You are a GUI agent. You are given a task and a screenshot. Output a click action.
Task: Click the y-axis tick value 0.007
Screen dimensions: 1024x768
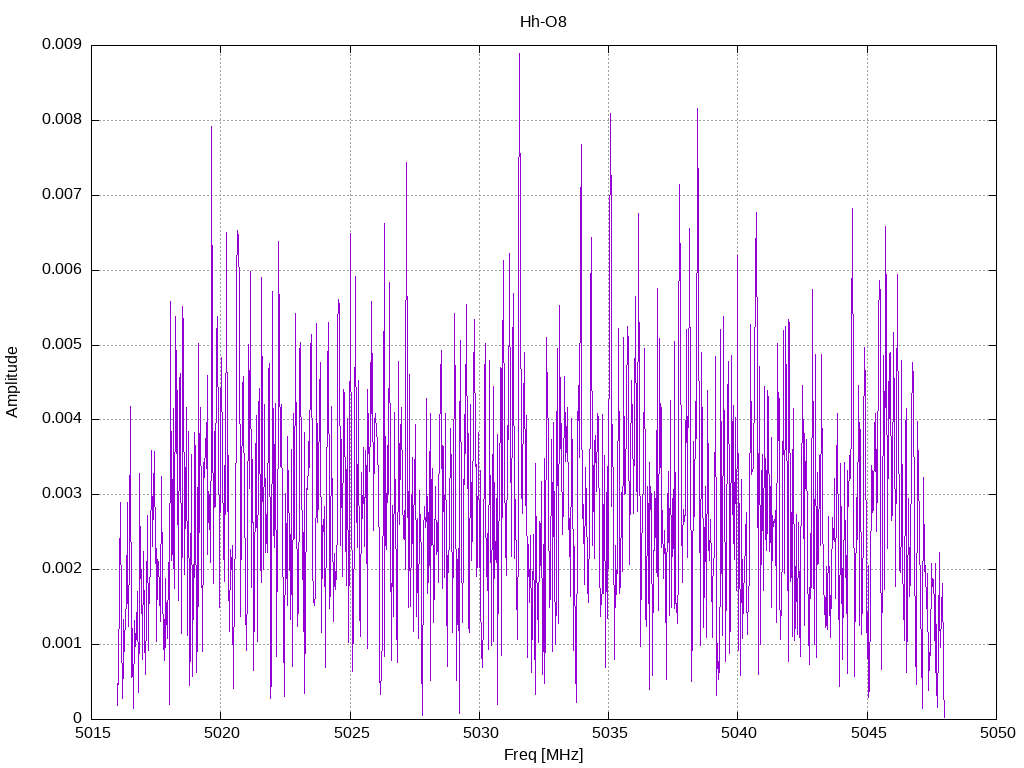pos(62,194)
